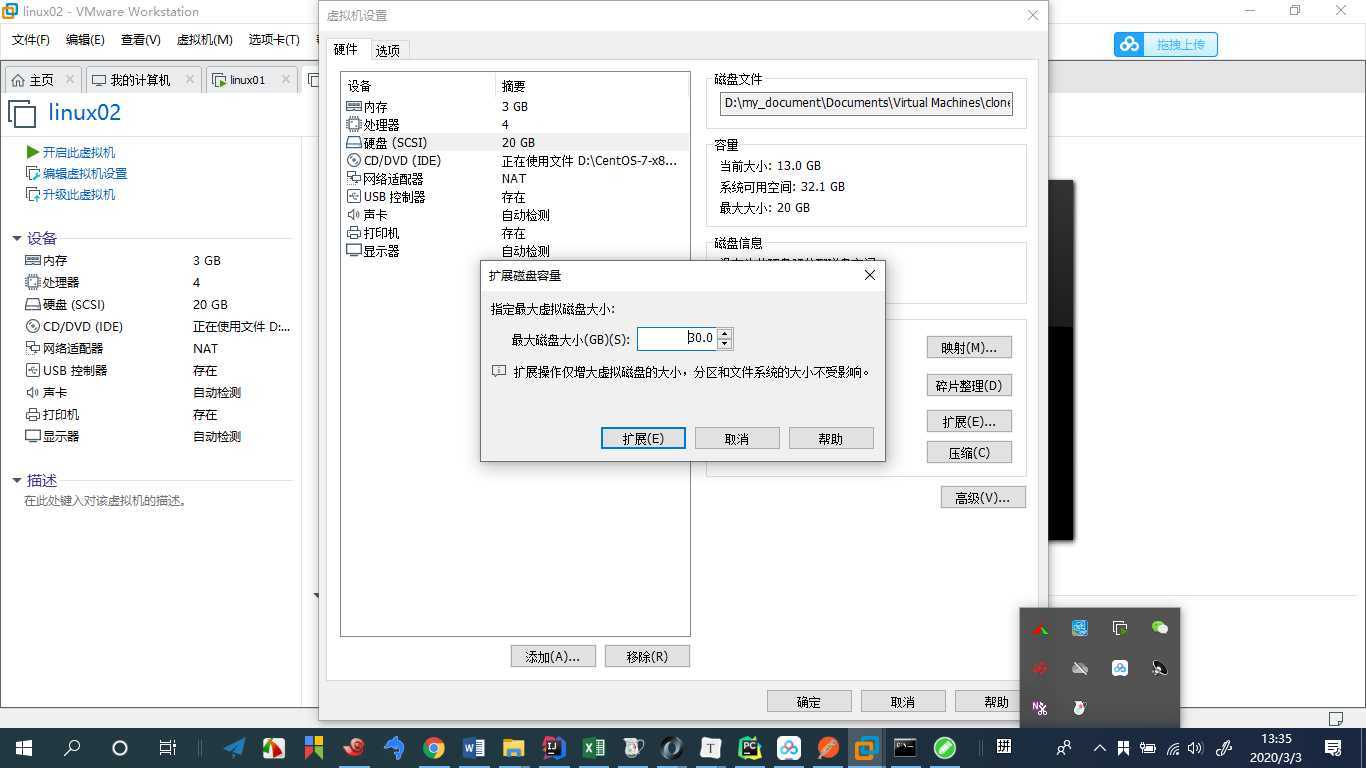The height and width of the screenshot is (768, 1366).
Task: Switch to the 选项 tab
Action: pyautogui.click(x=388, y=50)
